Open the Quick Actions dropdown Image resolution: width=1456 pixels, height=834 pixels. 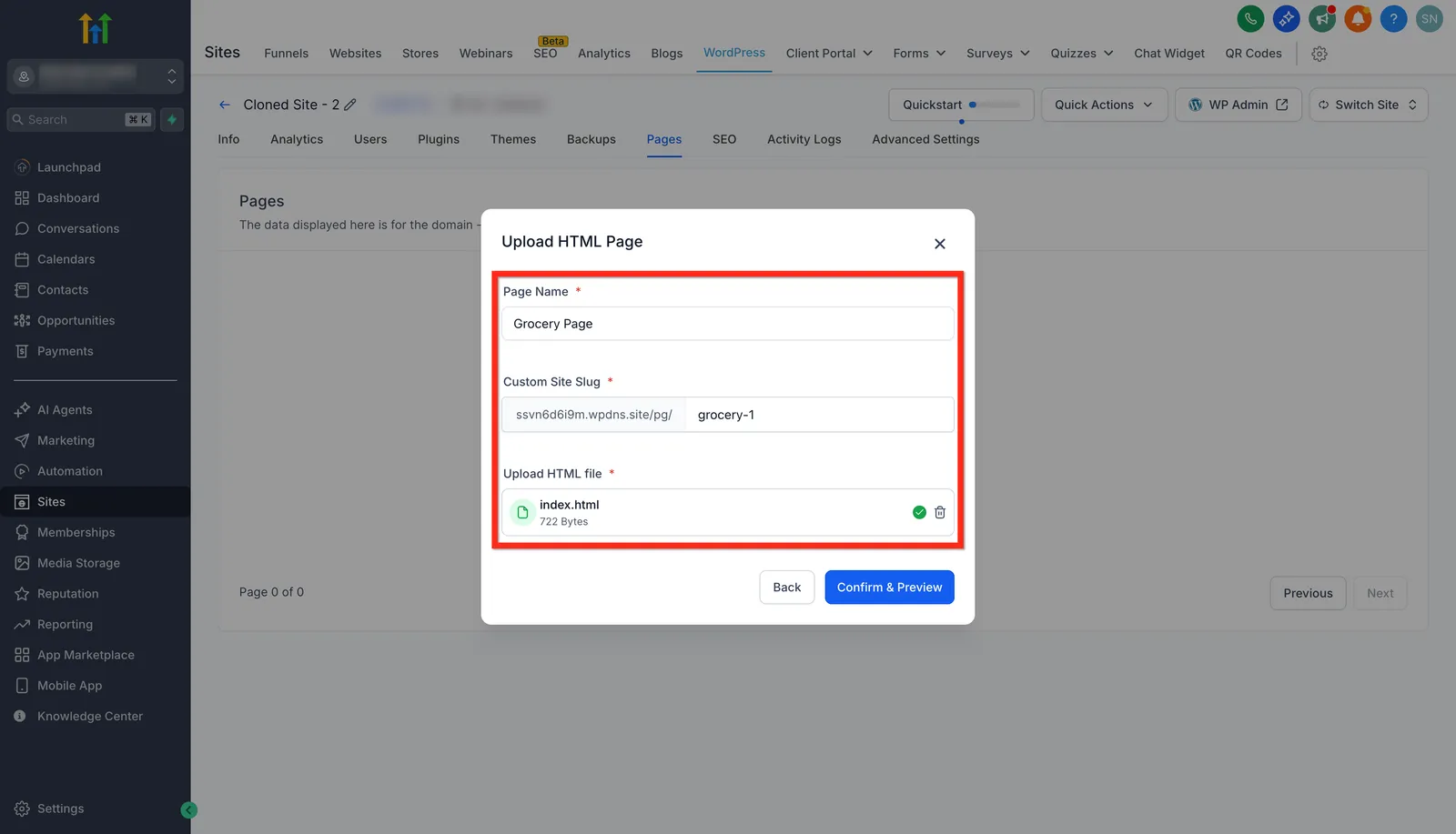pyautogui.click(x=1104, y=105)
